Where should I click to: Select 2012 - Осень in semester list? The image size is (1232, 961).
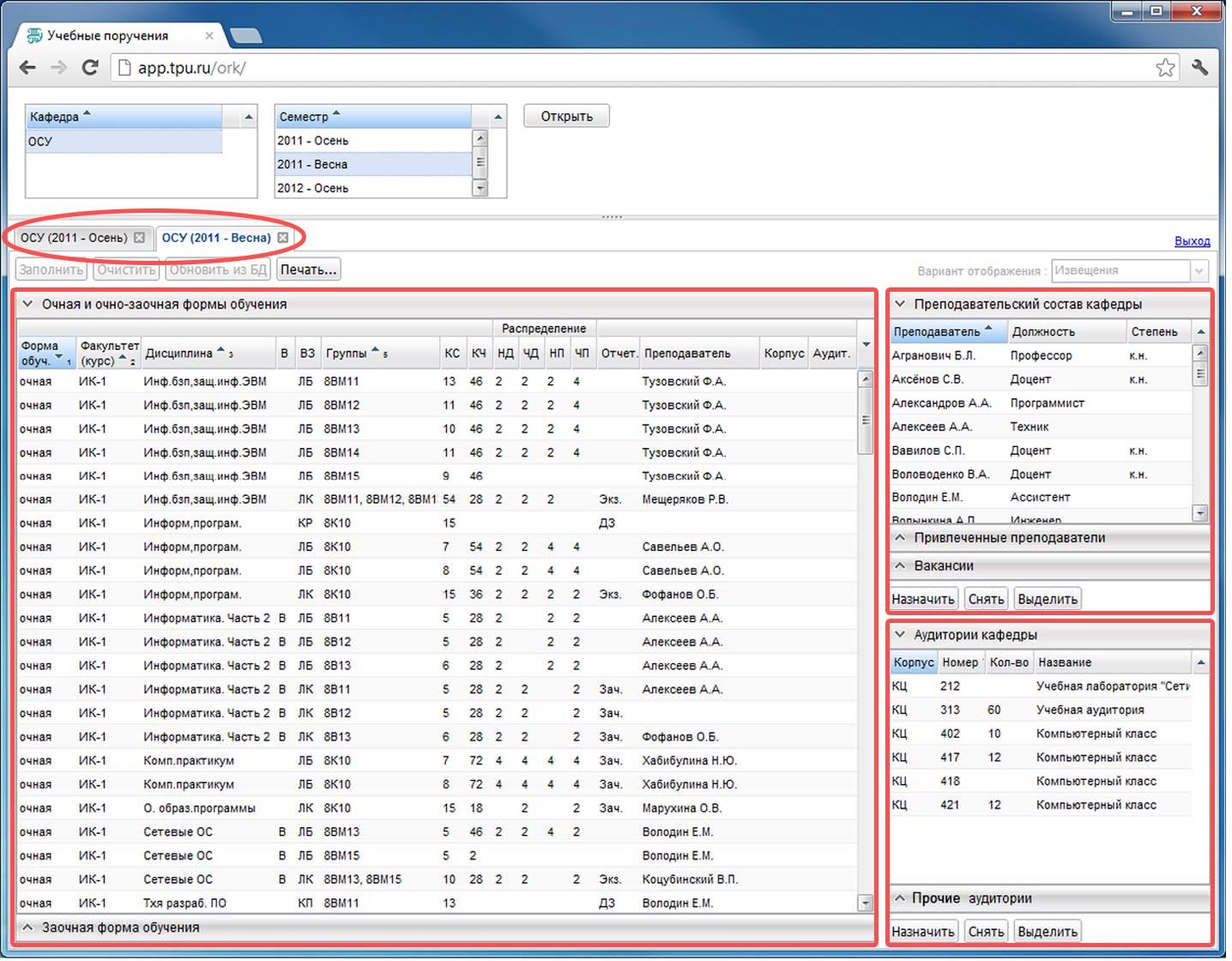pyautogui.click(x=373, y=188)
